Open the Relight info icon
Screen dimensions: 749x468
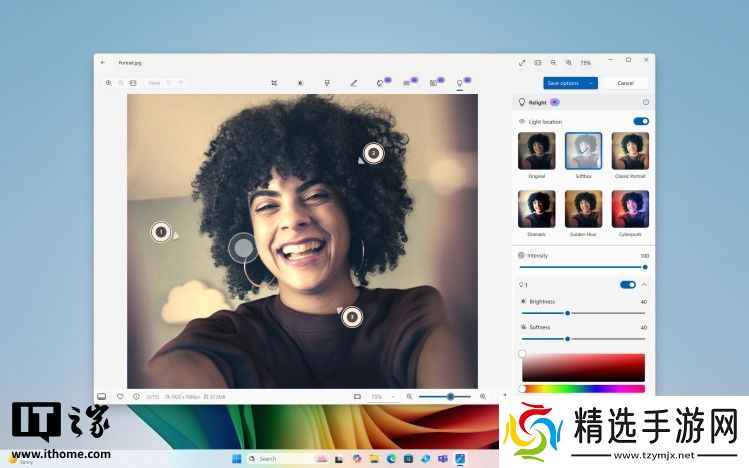click(645, 102)
